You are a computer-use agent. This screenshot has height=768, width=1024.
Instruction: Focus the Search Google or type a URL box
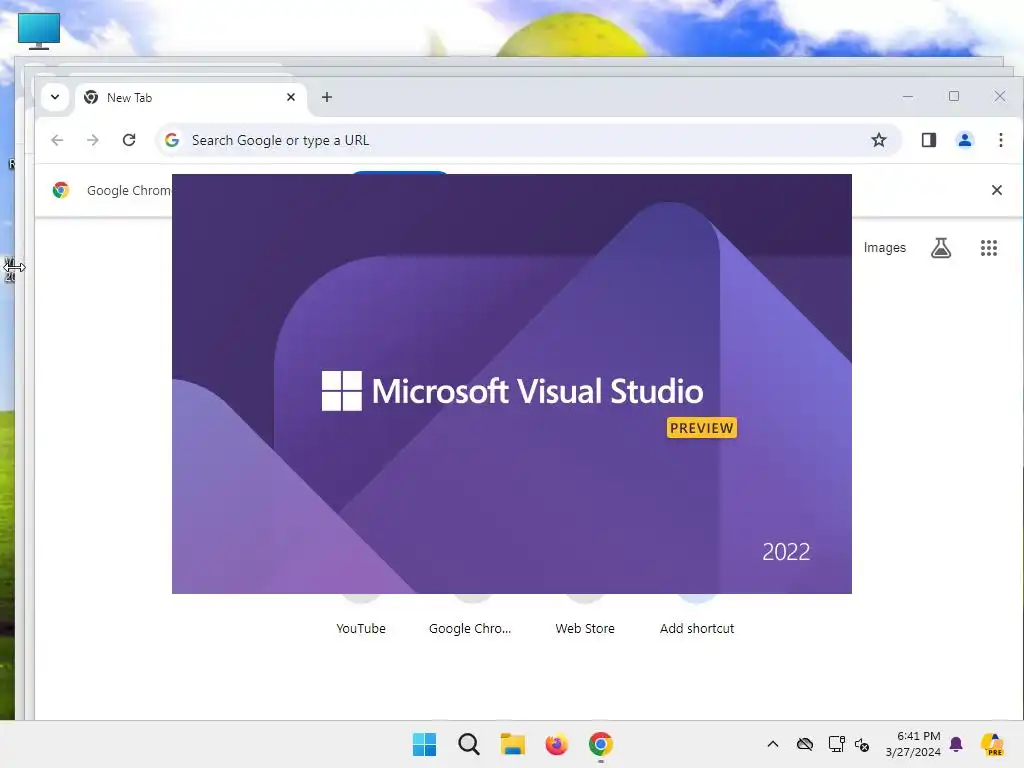(x=528, y=140)
